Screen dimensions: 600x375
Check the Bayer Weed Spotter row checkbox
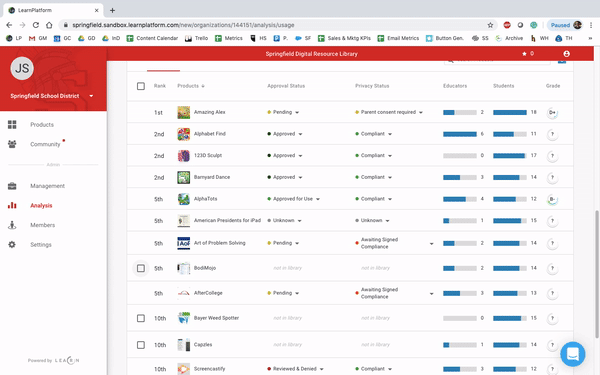(x=141, y=318)
